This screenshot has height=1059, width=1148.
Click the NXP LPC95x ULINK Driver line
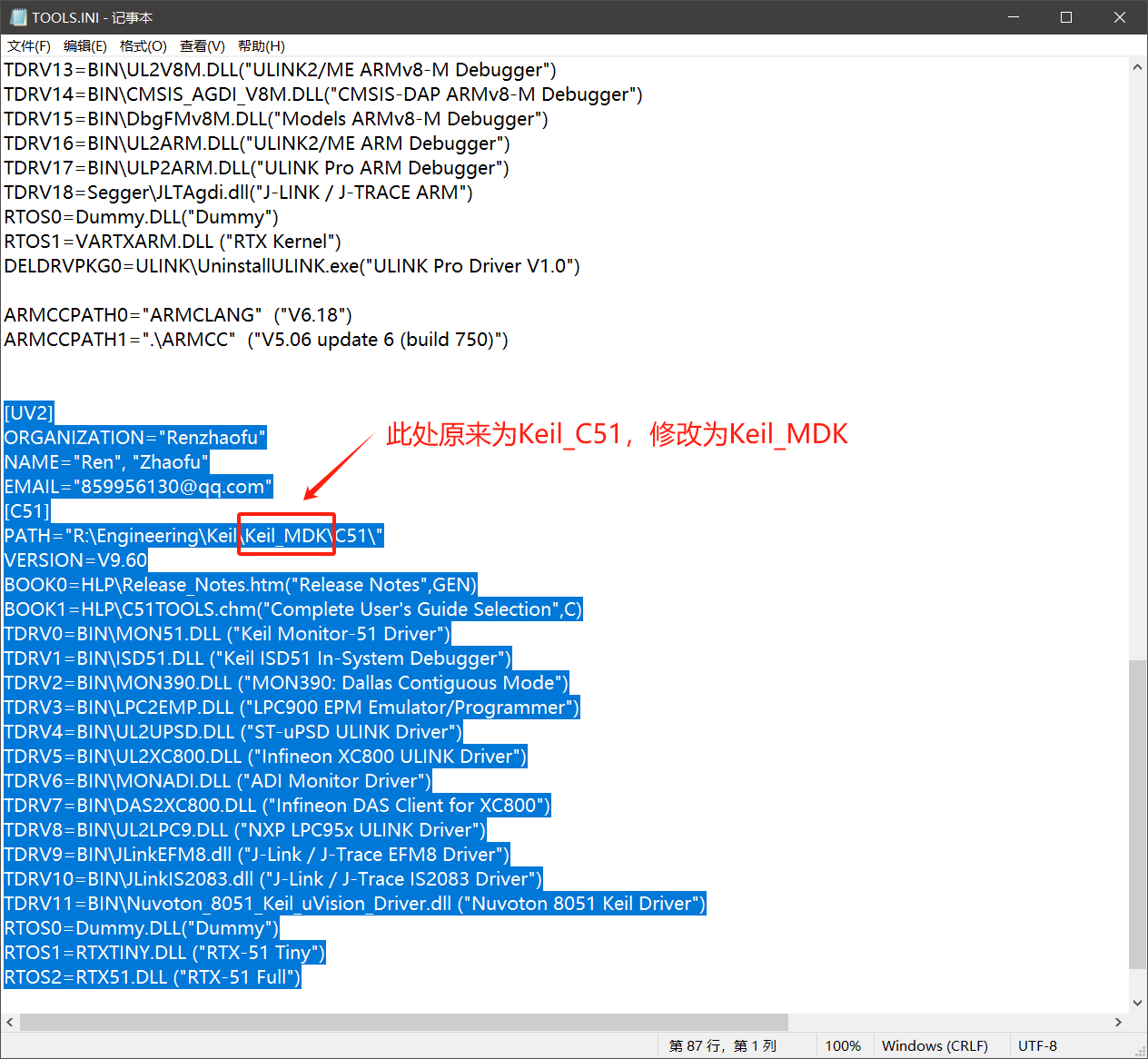click(x=245, y=830)
